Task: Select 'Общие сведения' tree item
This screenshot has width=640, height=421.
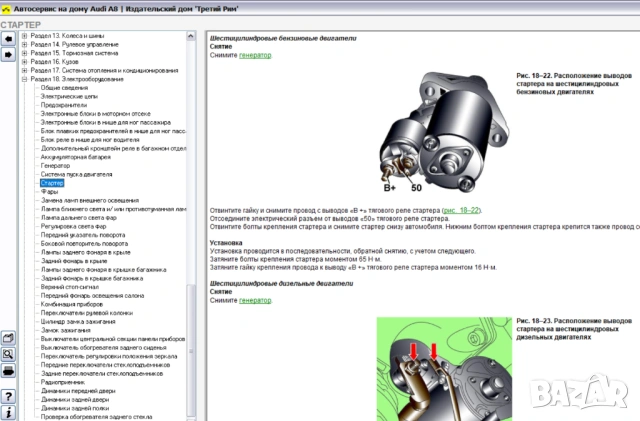Action: click(x=64, y=88)
